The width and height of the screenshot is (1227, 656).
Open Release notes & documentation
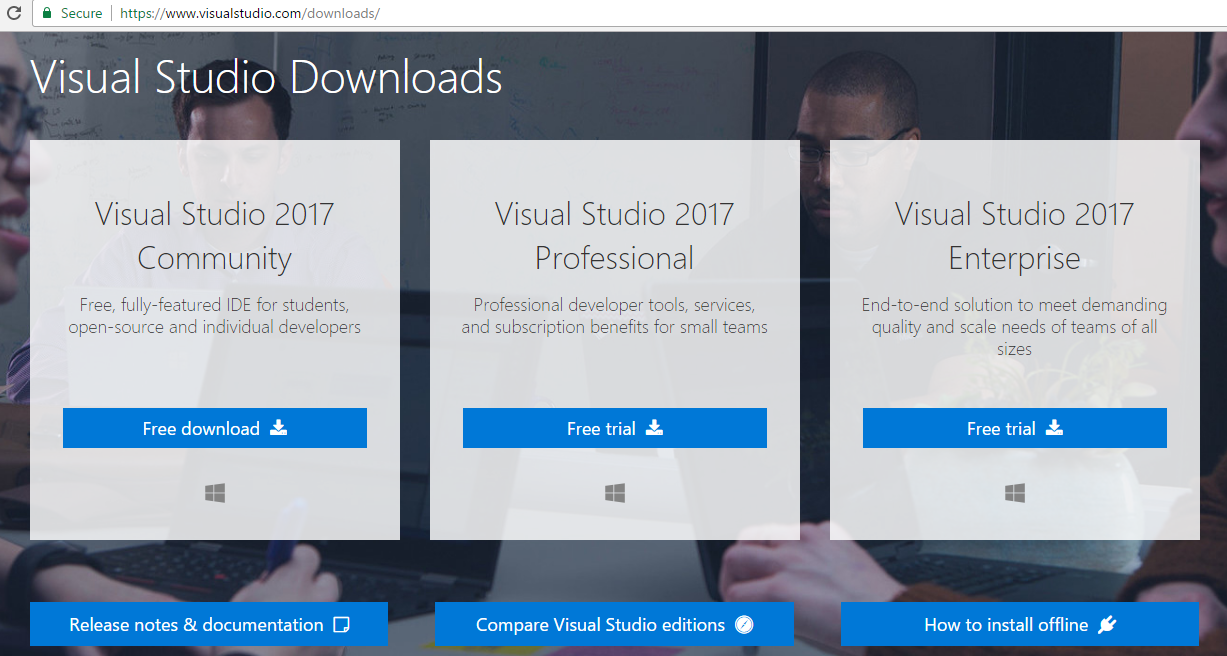pyautogui.click(x=209, y=624)
